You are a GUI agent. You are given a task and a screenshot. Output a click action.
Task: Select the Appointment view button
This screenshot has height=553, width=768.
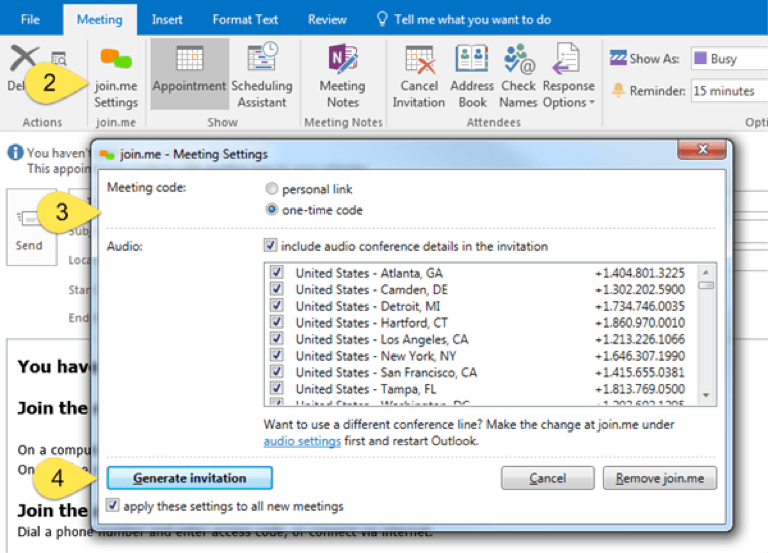tap(189, 74)
